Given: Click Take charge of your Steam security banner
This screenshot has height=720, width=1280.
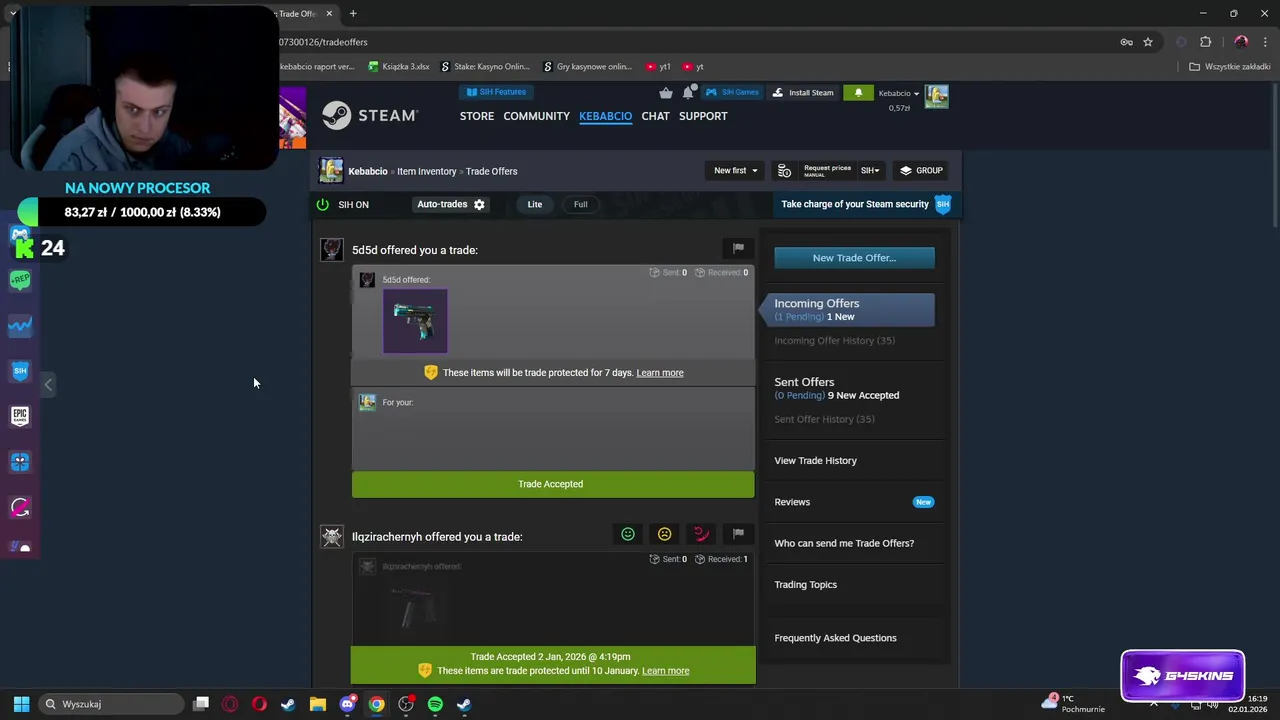Looking at the screenshot, I should coord(865,204).
